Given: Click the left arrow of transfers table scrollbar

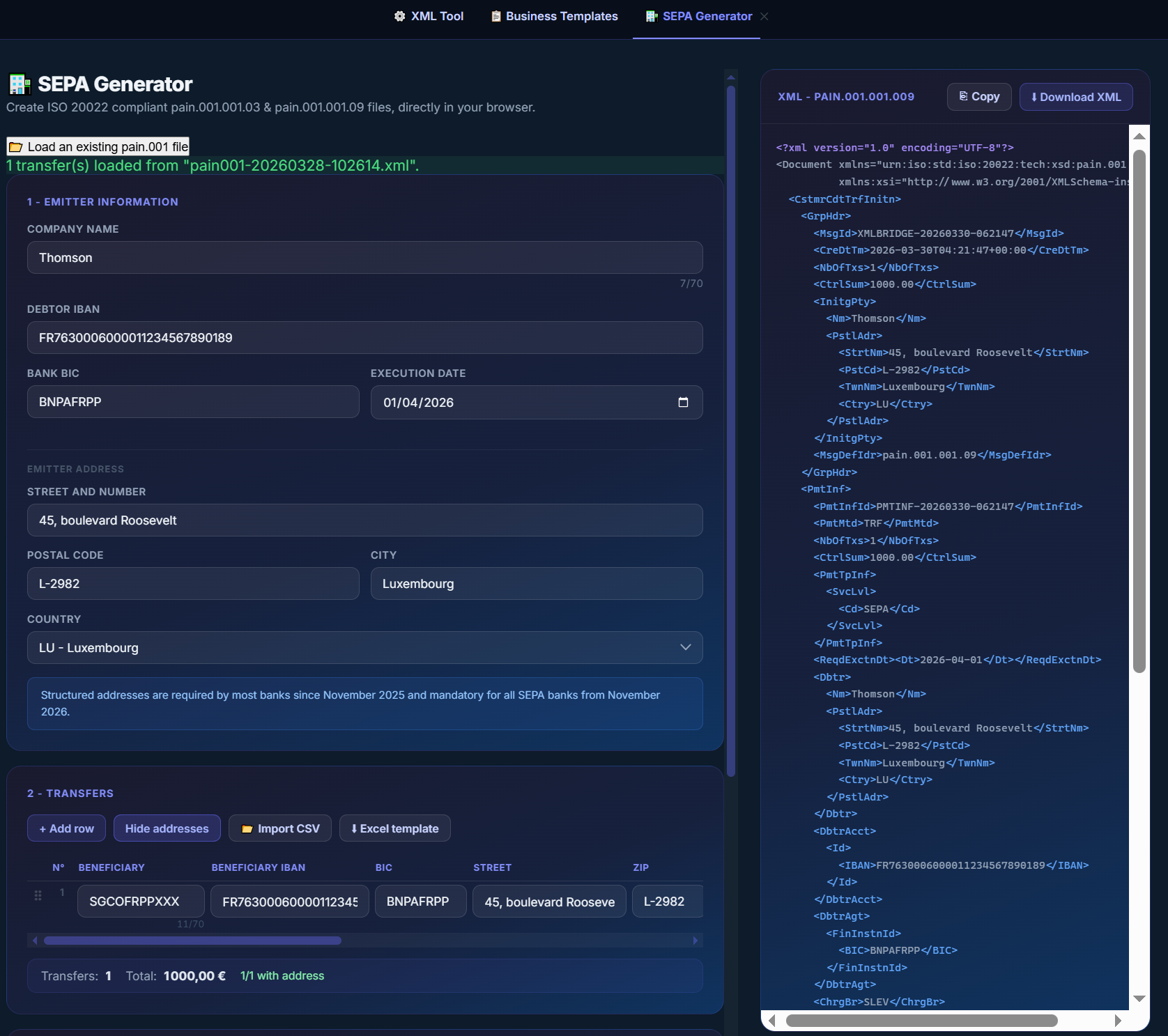Looking at the screenshot, I should coord(35,941).
